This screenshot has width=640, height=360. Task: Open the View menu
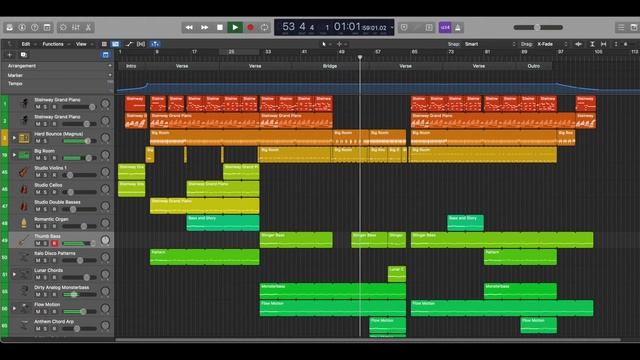81,44
